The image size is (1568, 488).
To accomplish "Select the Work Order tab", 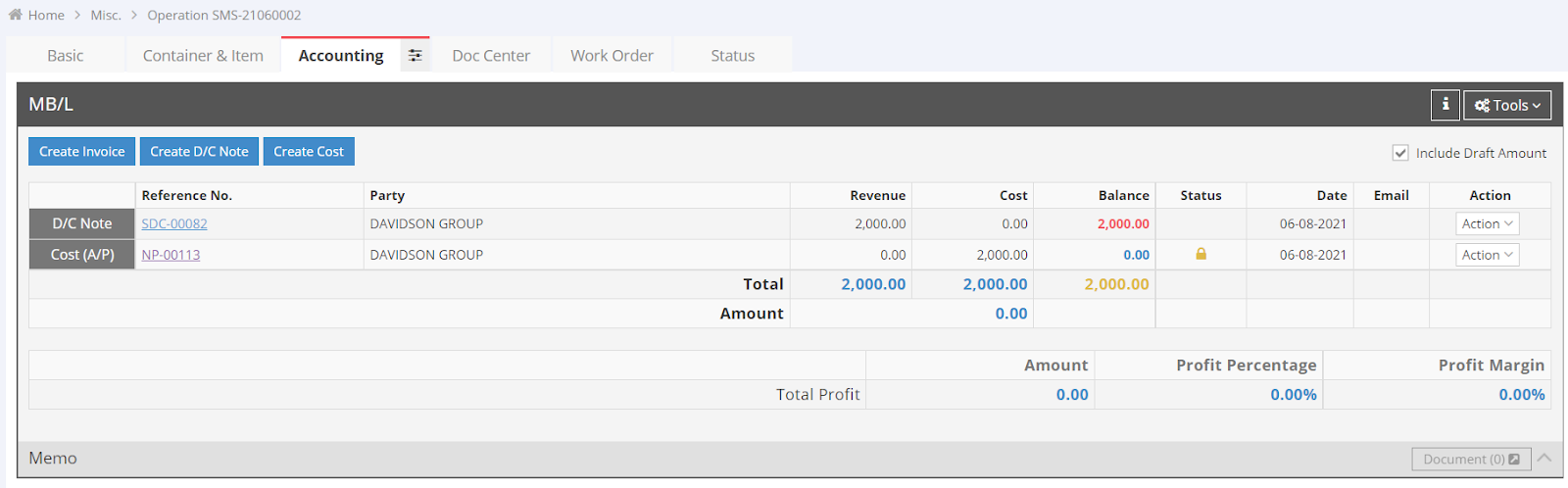I will pos(612,56).
